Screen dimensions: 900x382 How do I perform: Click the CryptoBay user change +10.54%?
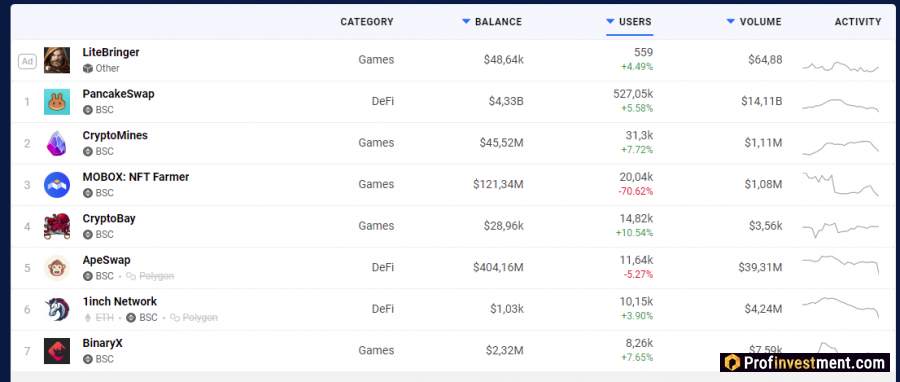[634, 233]
